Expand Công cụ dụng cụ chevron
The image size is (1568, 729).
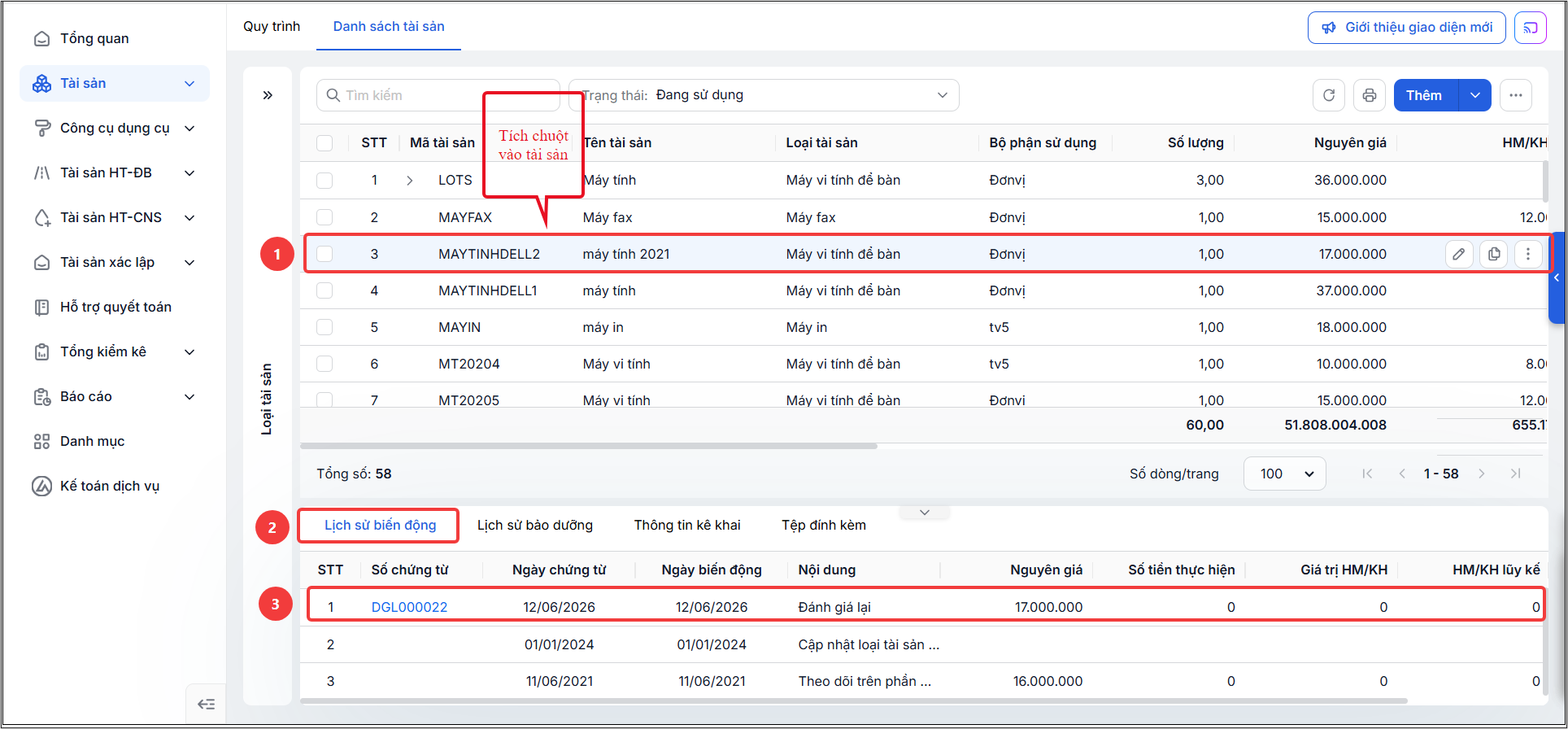[189, 129]
